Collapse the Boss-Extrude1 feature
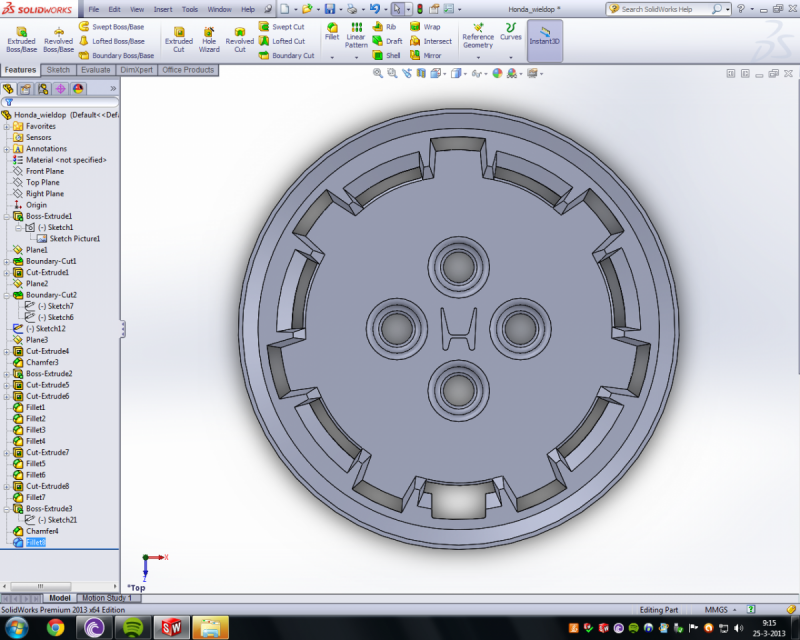The height and width of the screenshot is (640, 800). 7,216
